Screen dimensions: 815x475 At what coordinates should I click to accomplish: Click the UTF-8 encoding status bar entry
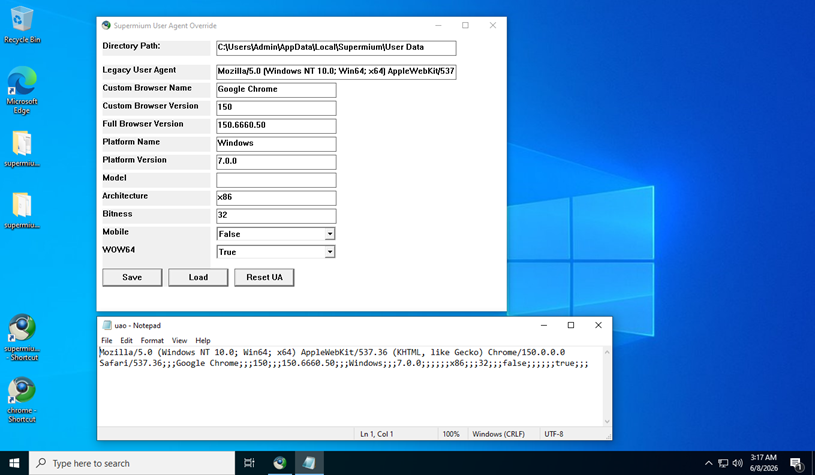click(554, 434)
